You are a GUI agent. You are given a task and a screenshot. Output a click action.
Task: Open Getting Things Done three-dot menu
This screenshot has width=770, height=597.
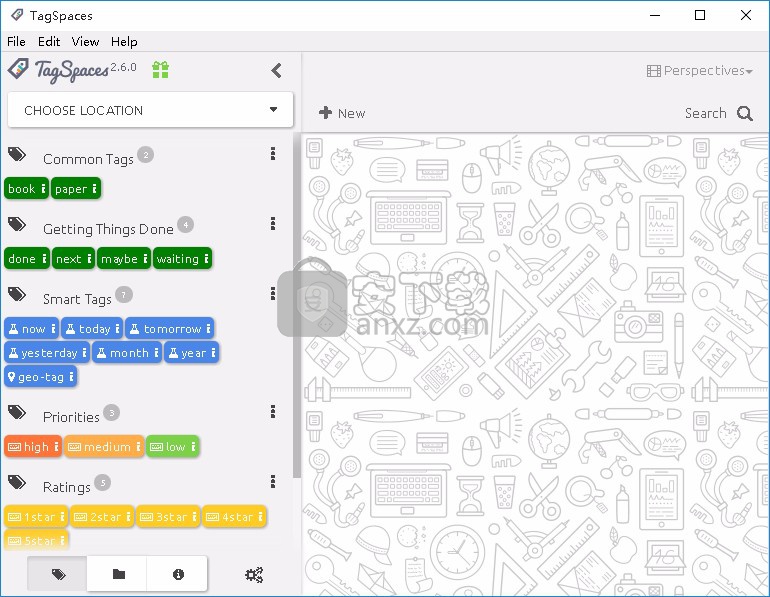tap(273, 224)
